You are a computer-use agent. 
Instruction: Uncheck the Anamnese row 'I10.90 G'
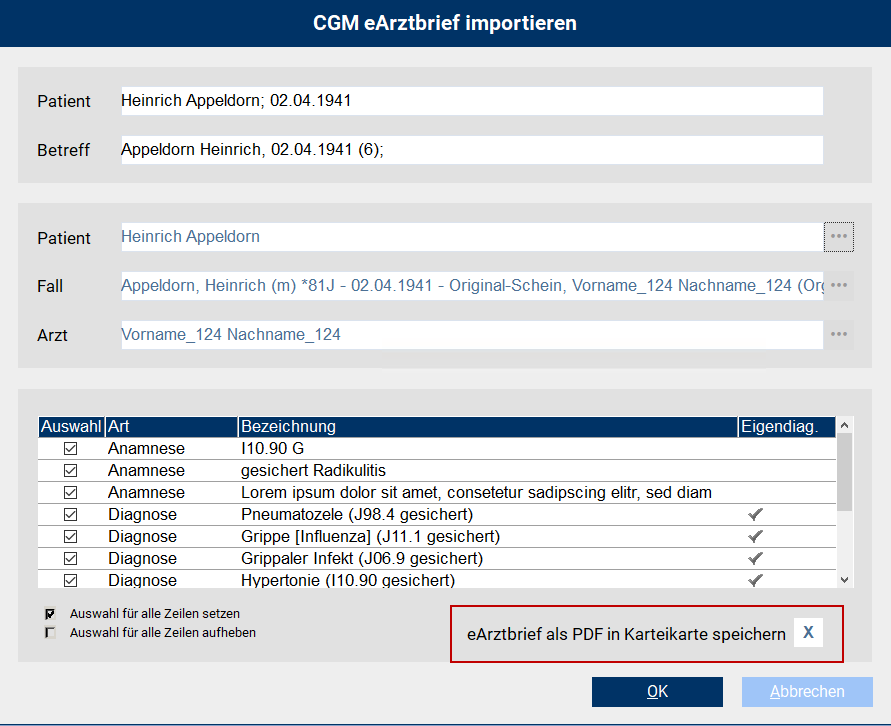(70, 448)
